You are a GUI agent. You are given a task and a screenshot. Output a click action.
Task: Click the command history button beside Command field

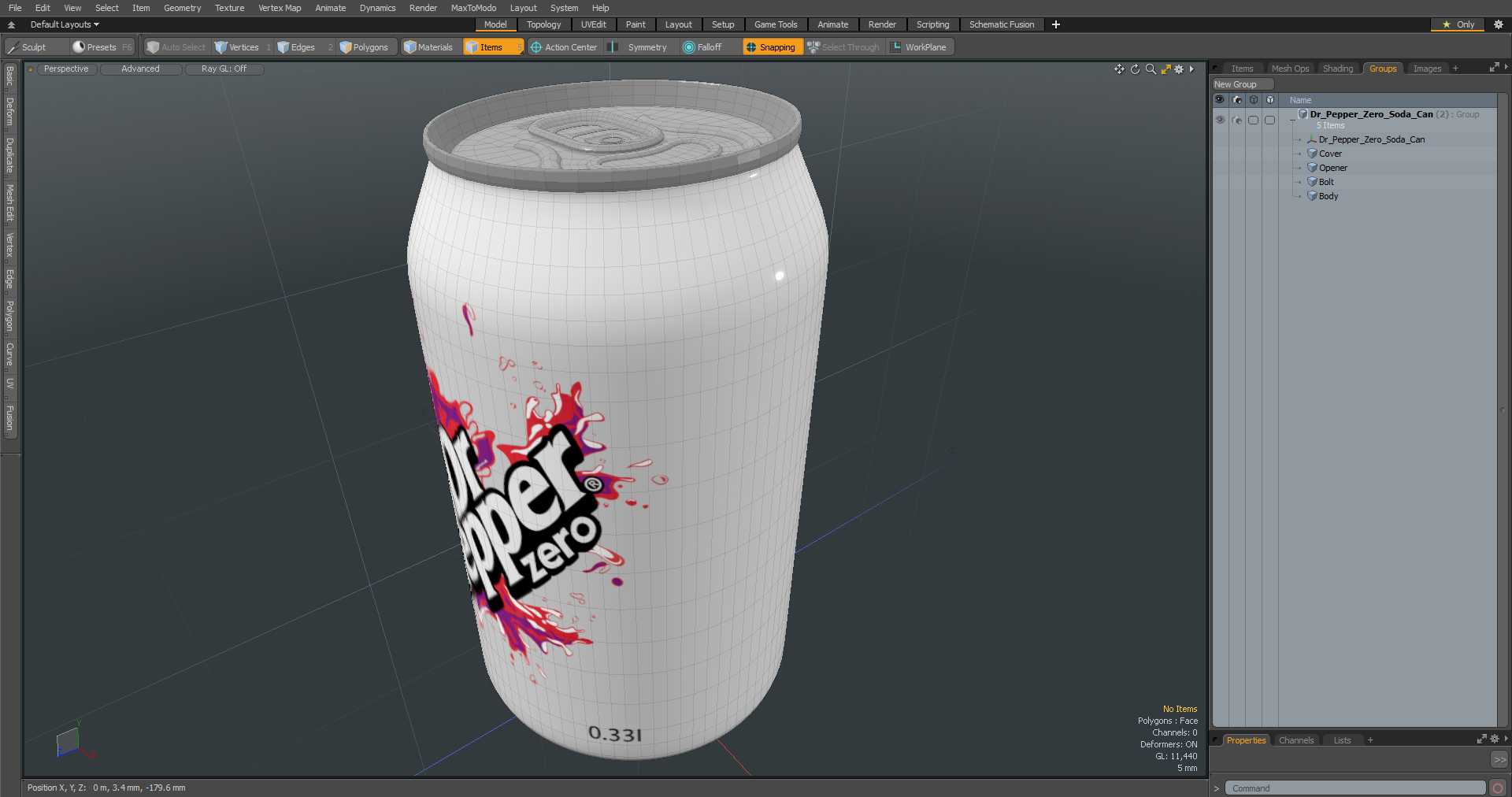point(1498,788)
